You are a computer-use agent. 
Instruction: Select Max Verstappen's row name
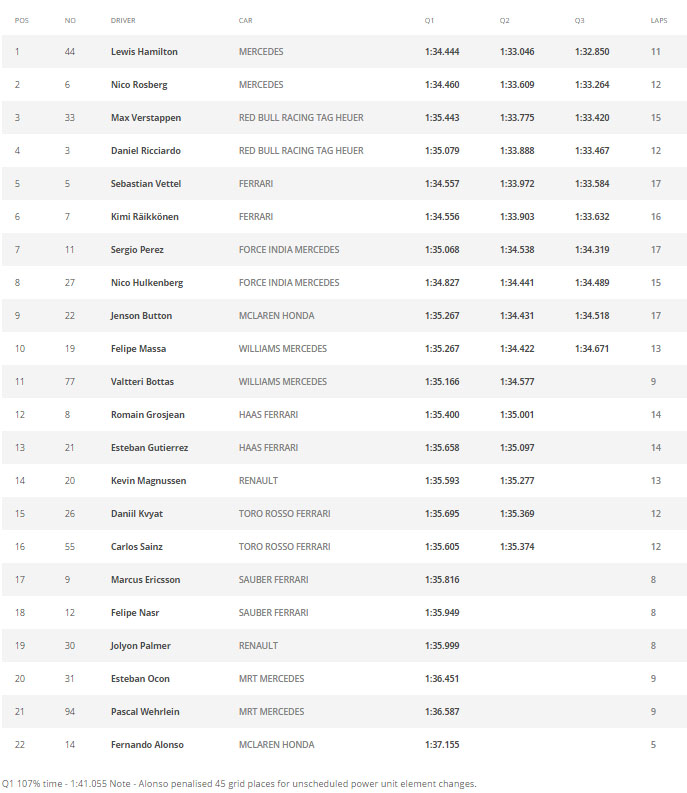(146, 118)
